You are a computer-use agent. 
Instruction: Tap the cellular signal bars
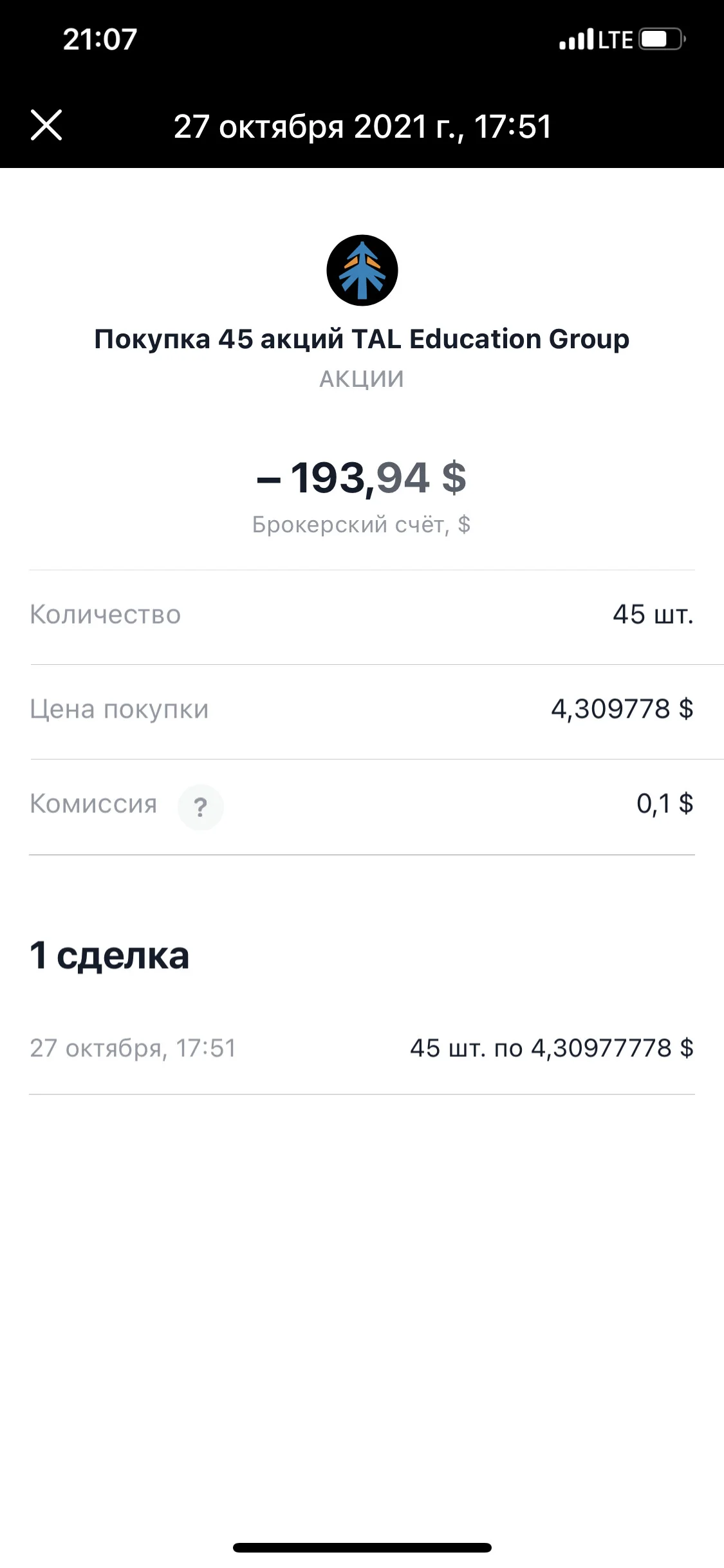point(577,40)
